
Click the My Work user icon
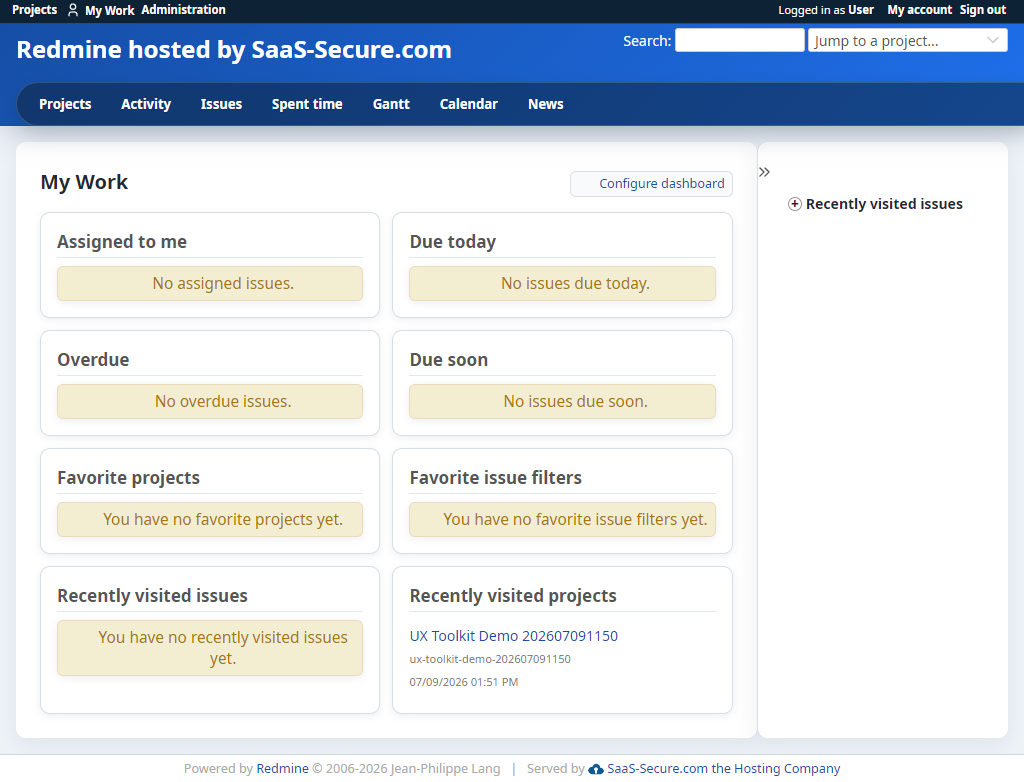(x=73, y=10)
